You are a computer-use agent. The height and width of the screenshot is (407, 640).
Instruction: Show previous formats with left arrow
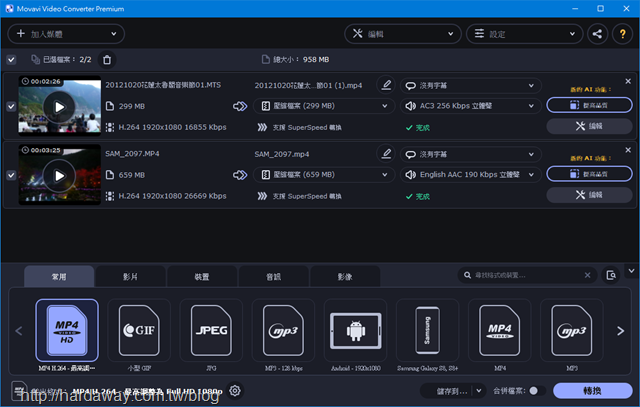pos(19,331)
